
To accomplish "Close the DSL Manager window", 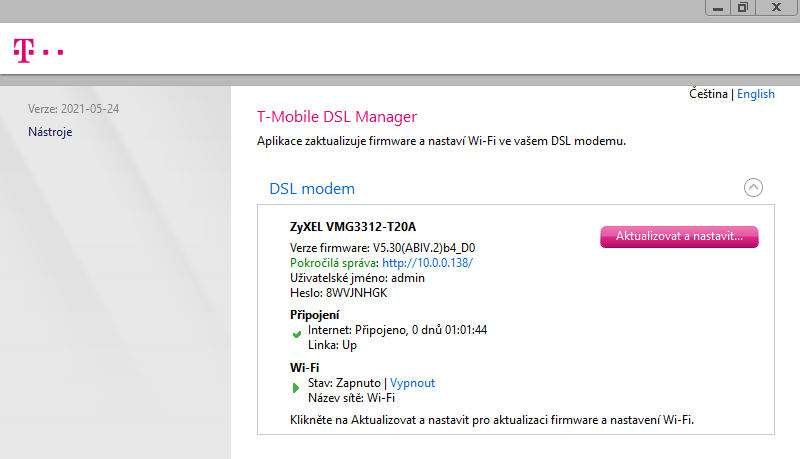I will point(777,8).
